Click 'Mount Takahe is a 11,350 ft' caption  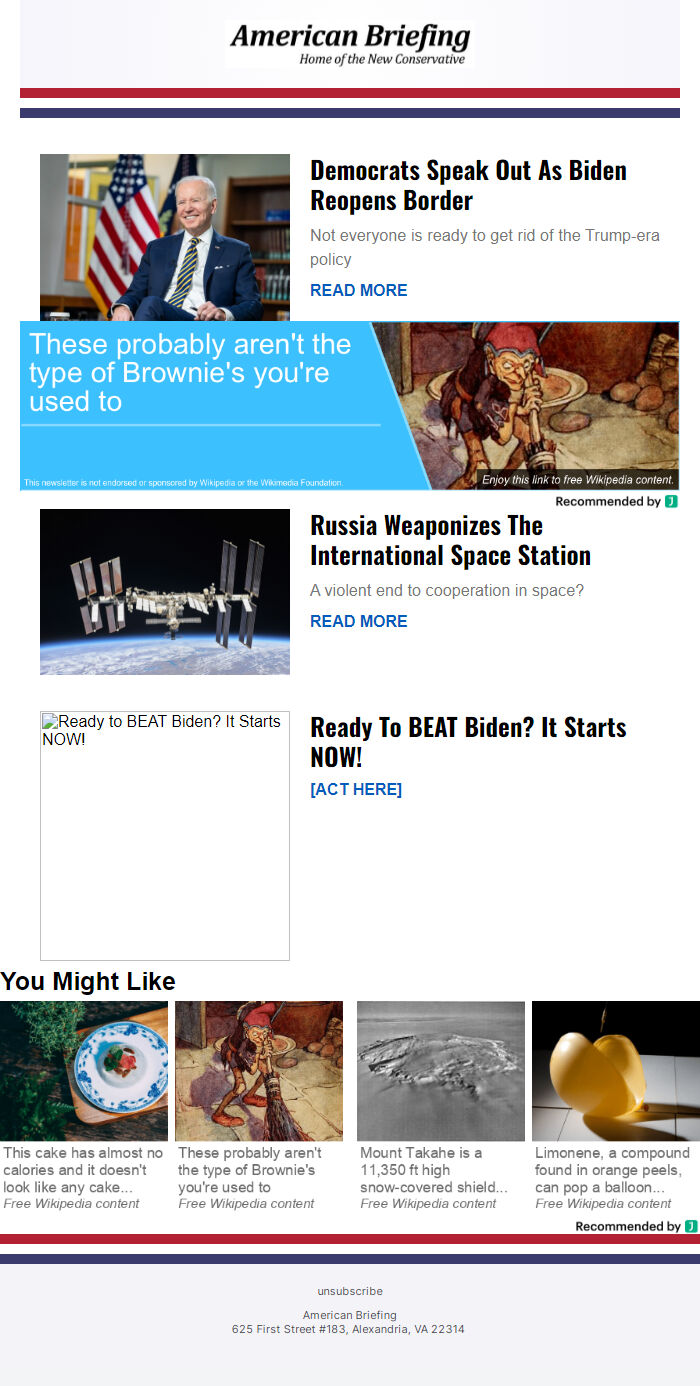pos(434,1170)
